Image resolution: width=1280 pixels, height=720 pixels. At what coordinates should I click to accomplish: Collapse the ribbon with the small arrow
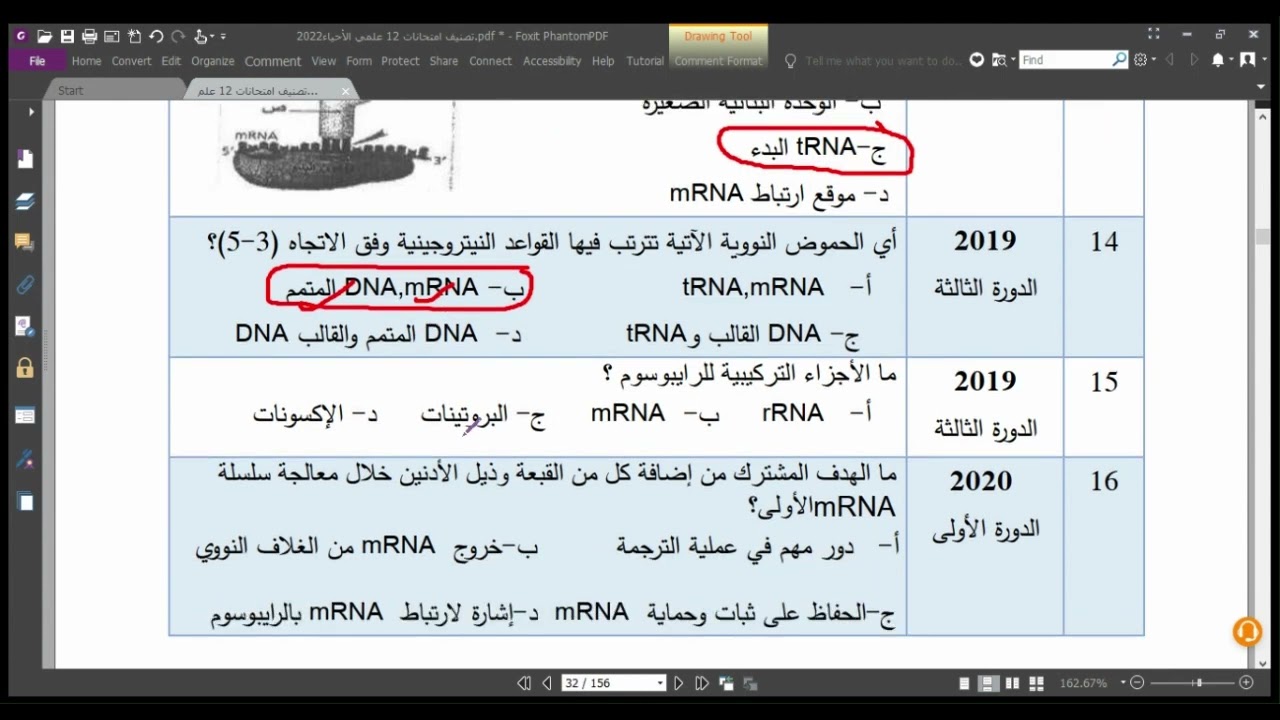point(1262,85)
